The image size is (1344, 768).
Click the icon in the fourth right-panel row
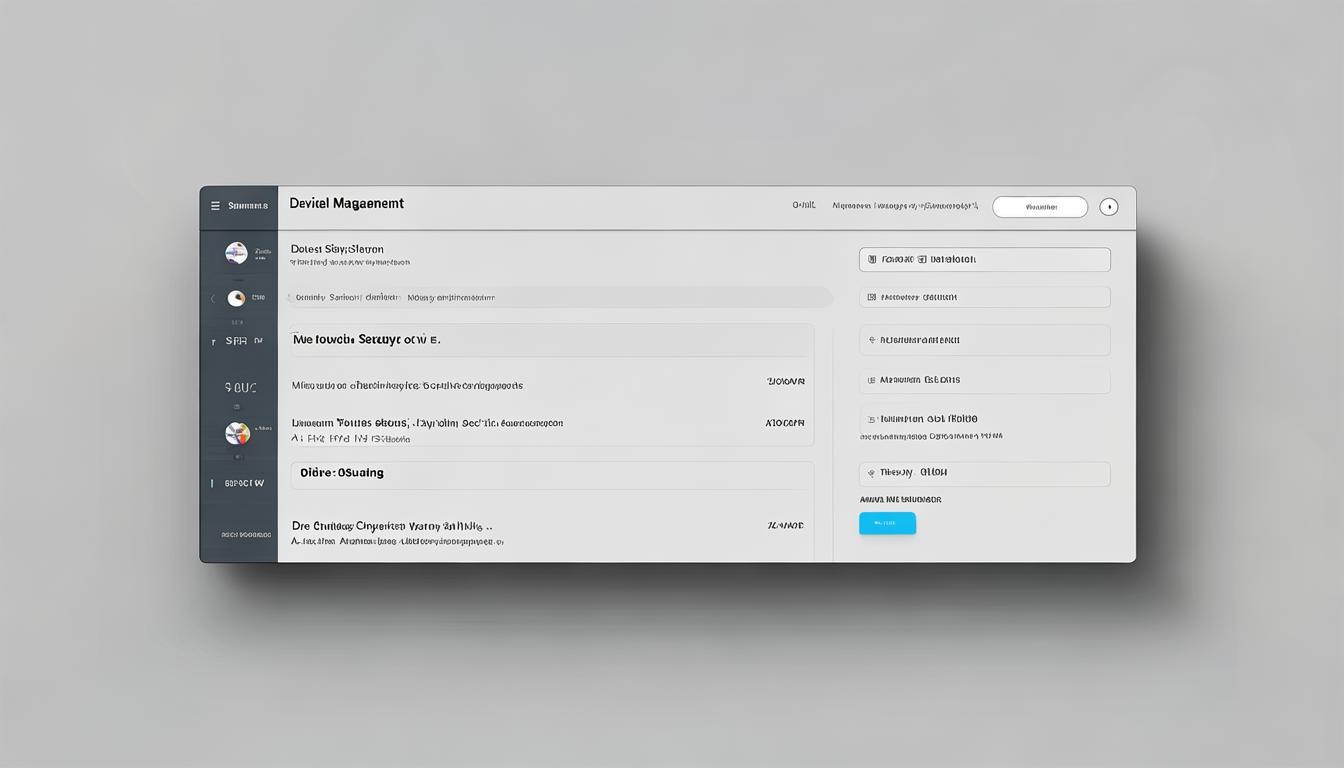point(872,380)
